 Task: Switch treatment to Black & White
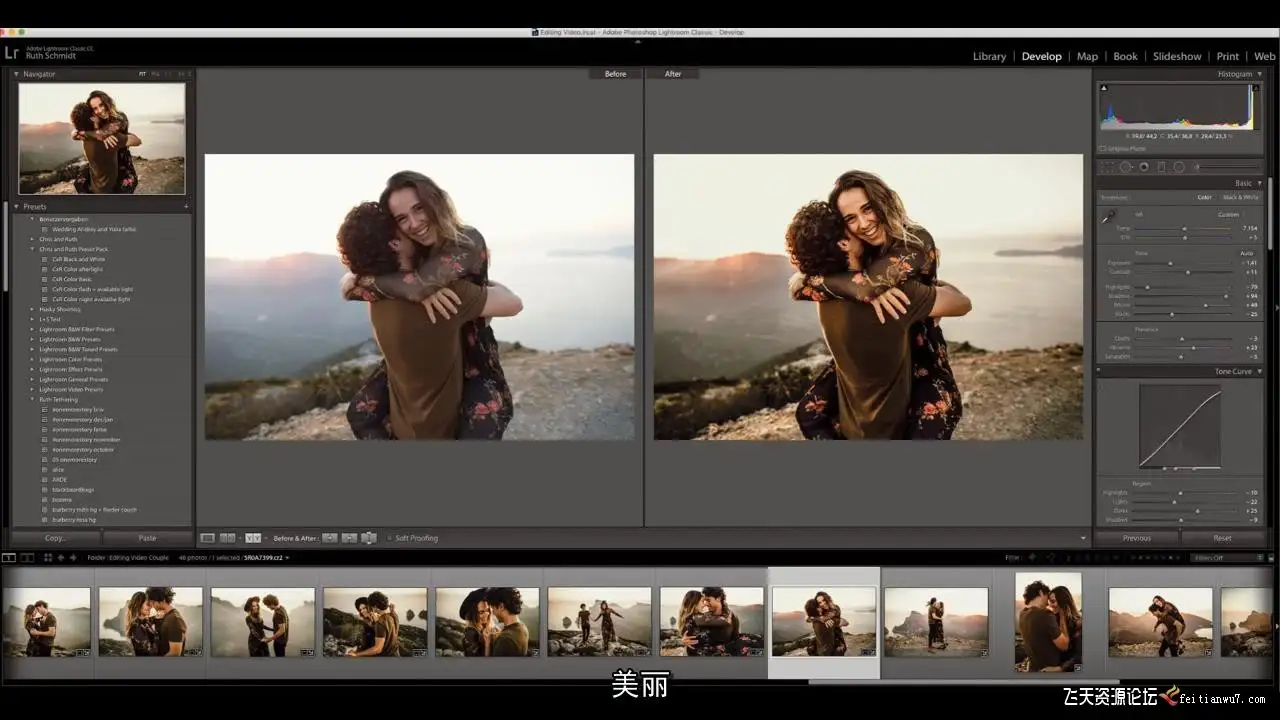click(x=1241, y=197)
